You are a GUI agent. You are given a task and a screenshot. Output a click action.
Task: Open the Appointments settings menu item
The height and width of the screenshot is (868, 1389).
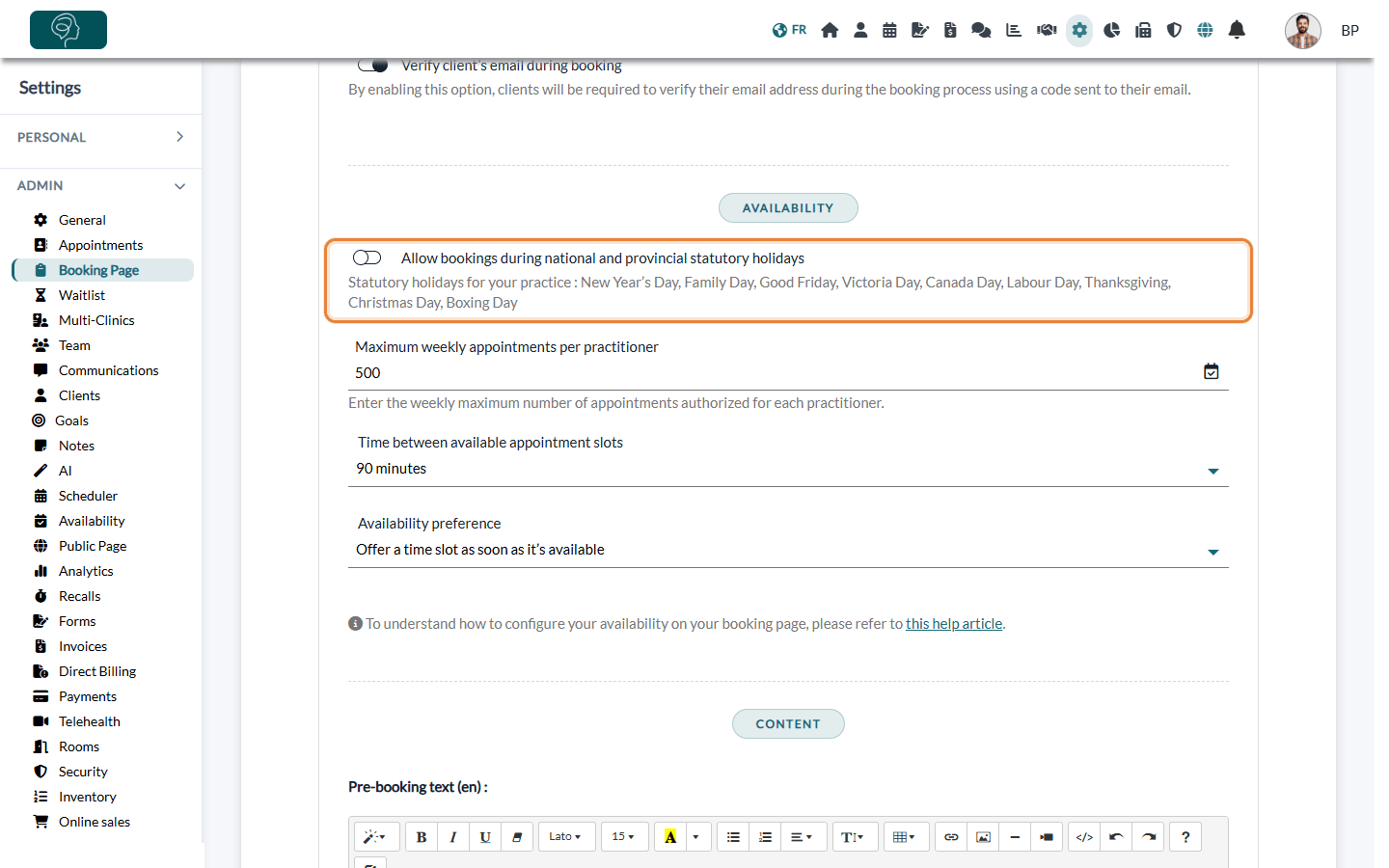(100, 245)
